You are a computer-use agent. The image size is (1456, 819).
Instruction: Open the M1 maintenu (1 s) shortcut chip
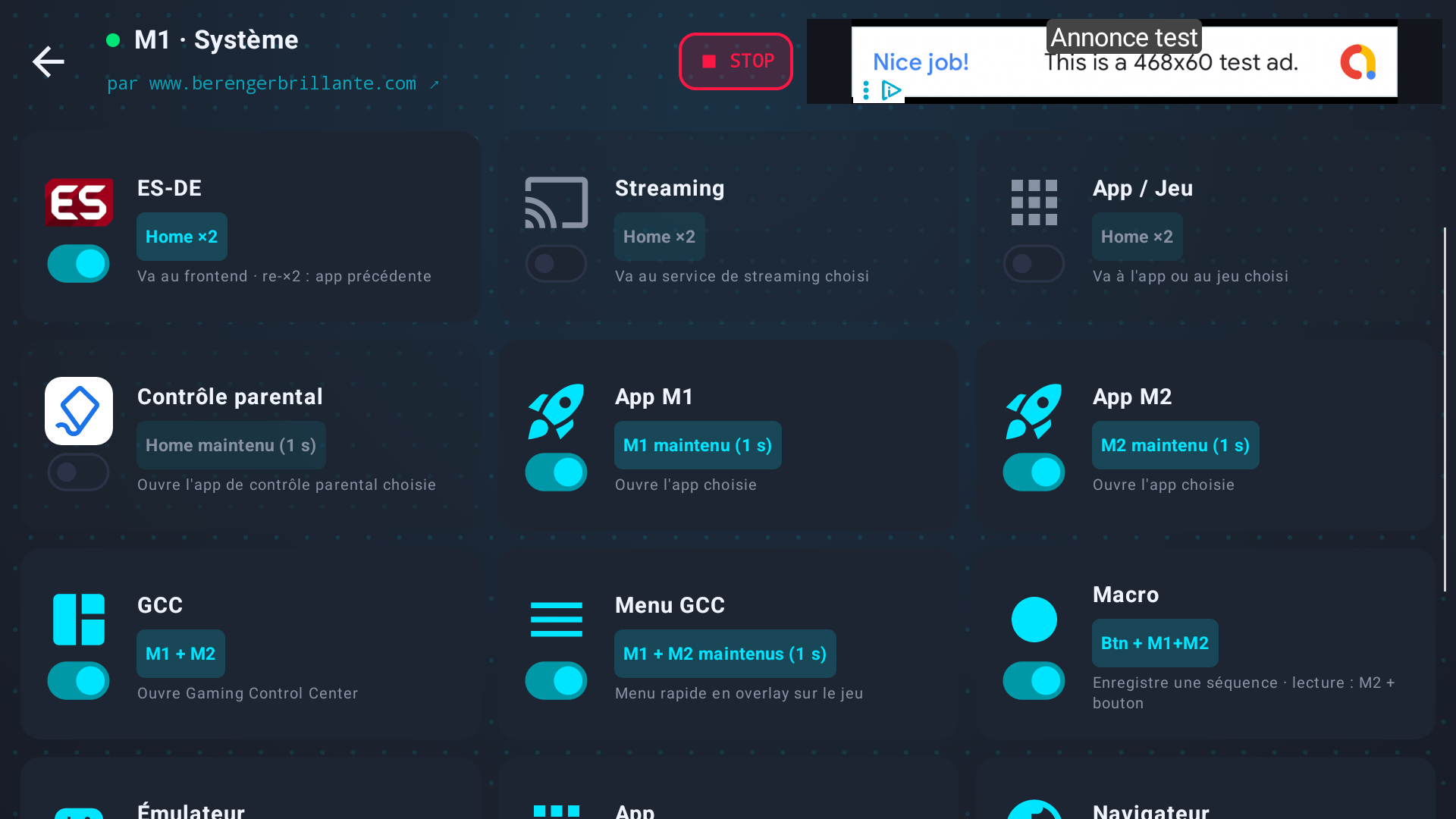[x=698, y=445]
